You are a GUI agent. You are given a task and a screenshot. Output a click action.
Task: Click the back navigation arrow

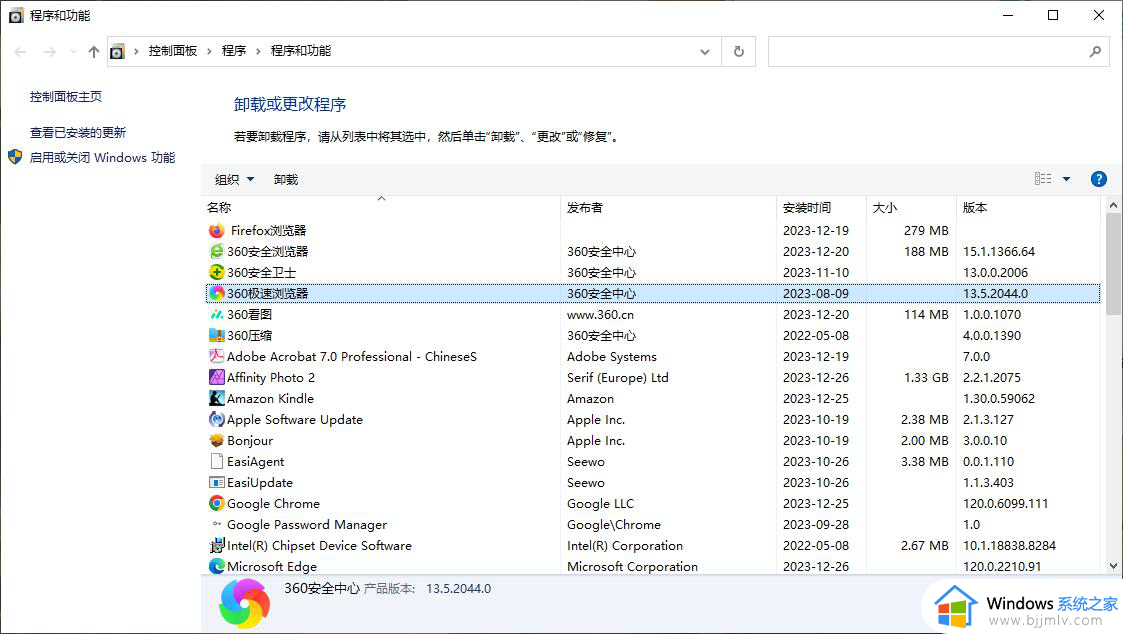point(21,52)
